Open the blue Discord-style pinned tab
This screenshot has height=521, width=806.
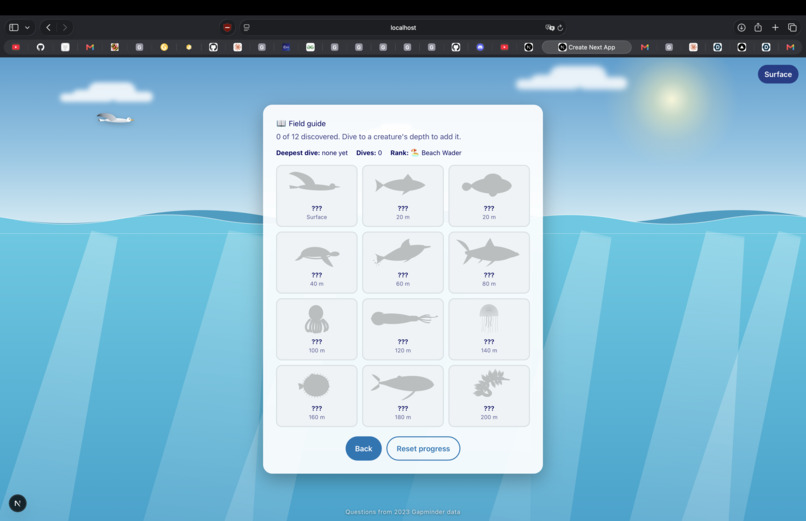coord(480,47)
